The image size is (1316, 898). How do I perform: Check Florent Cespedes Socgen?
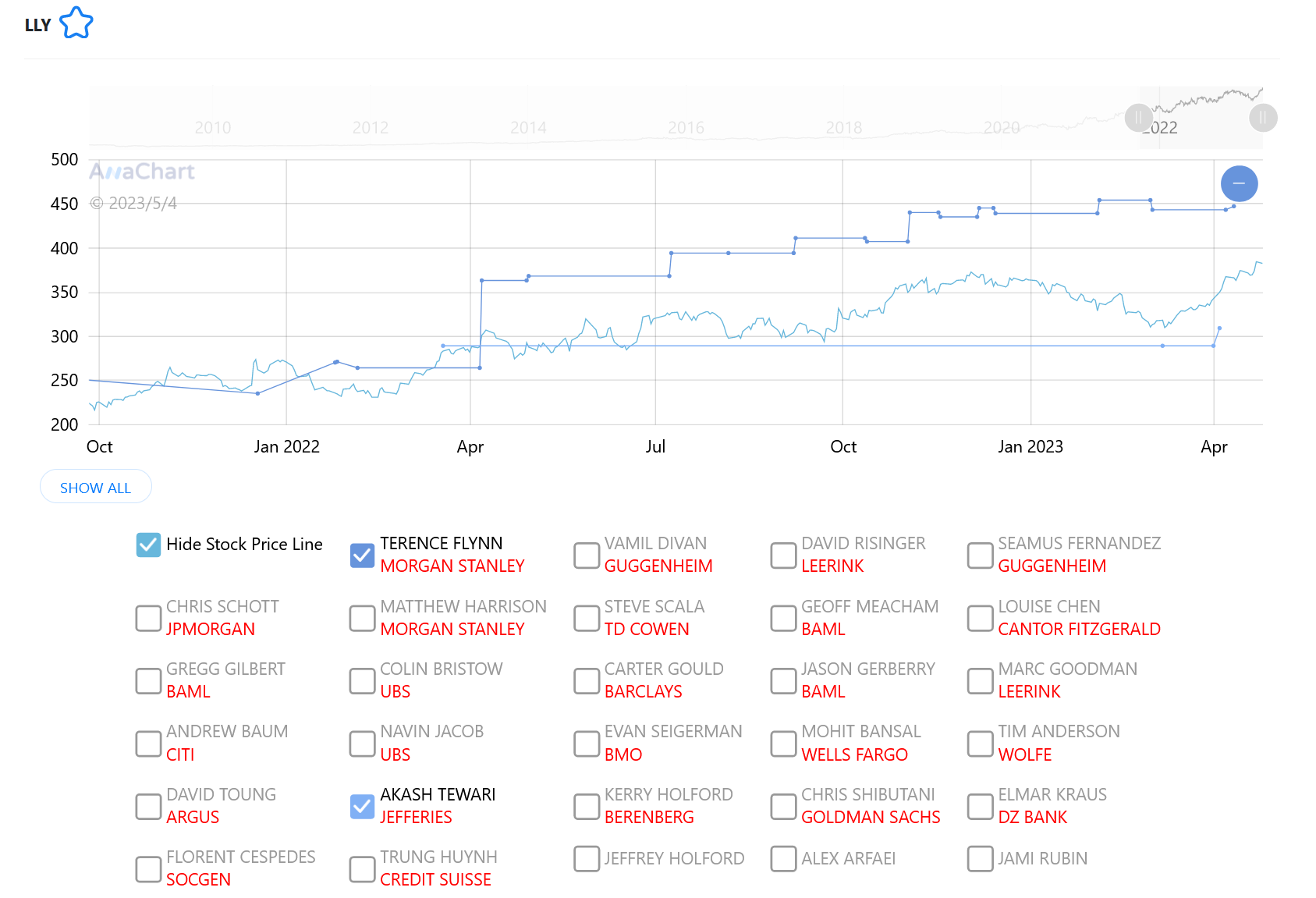click(148, 869)
